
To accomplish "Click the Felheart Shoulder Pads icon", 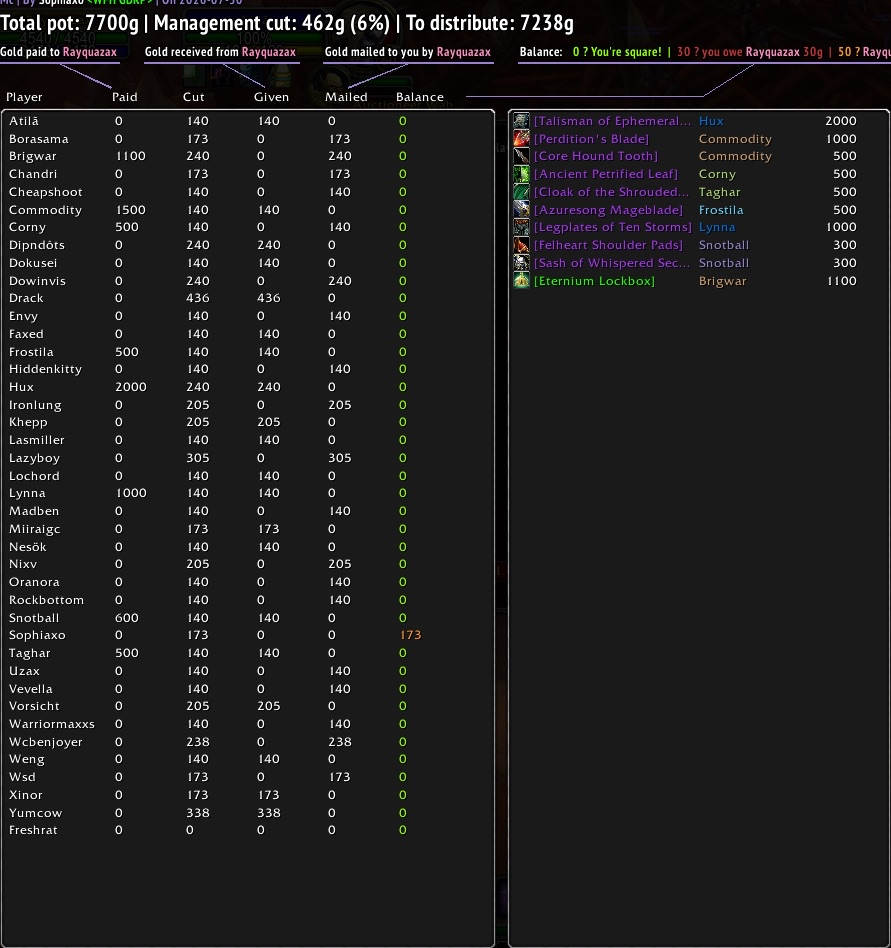I will [x=521, y=245].
